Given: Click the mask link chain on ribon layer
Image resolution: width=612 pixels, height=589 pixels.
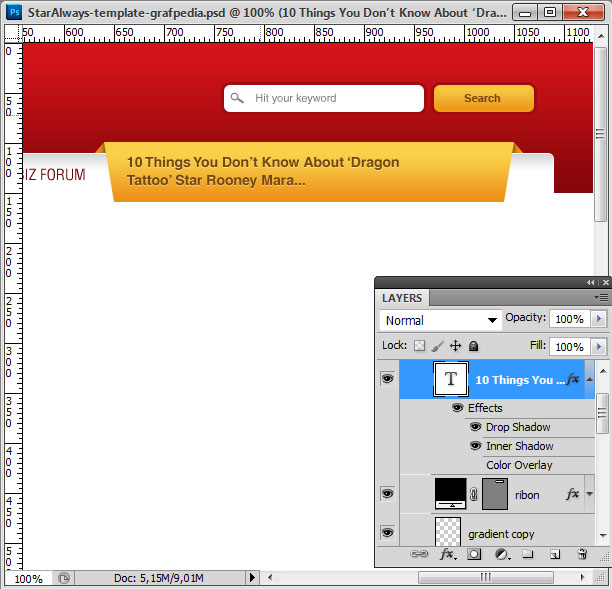Looking at the screenshot, I should pyautogui.click(x=473, y=494).
